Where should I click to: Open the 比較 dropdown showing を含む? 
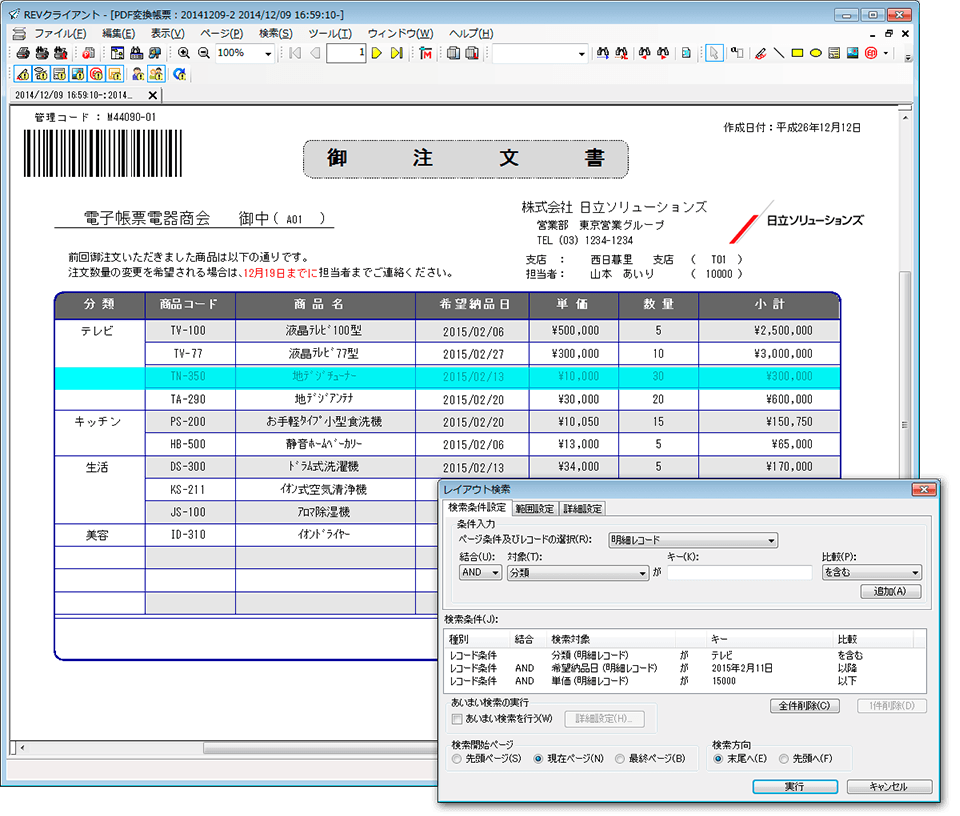point(870,573)
